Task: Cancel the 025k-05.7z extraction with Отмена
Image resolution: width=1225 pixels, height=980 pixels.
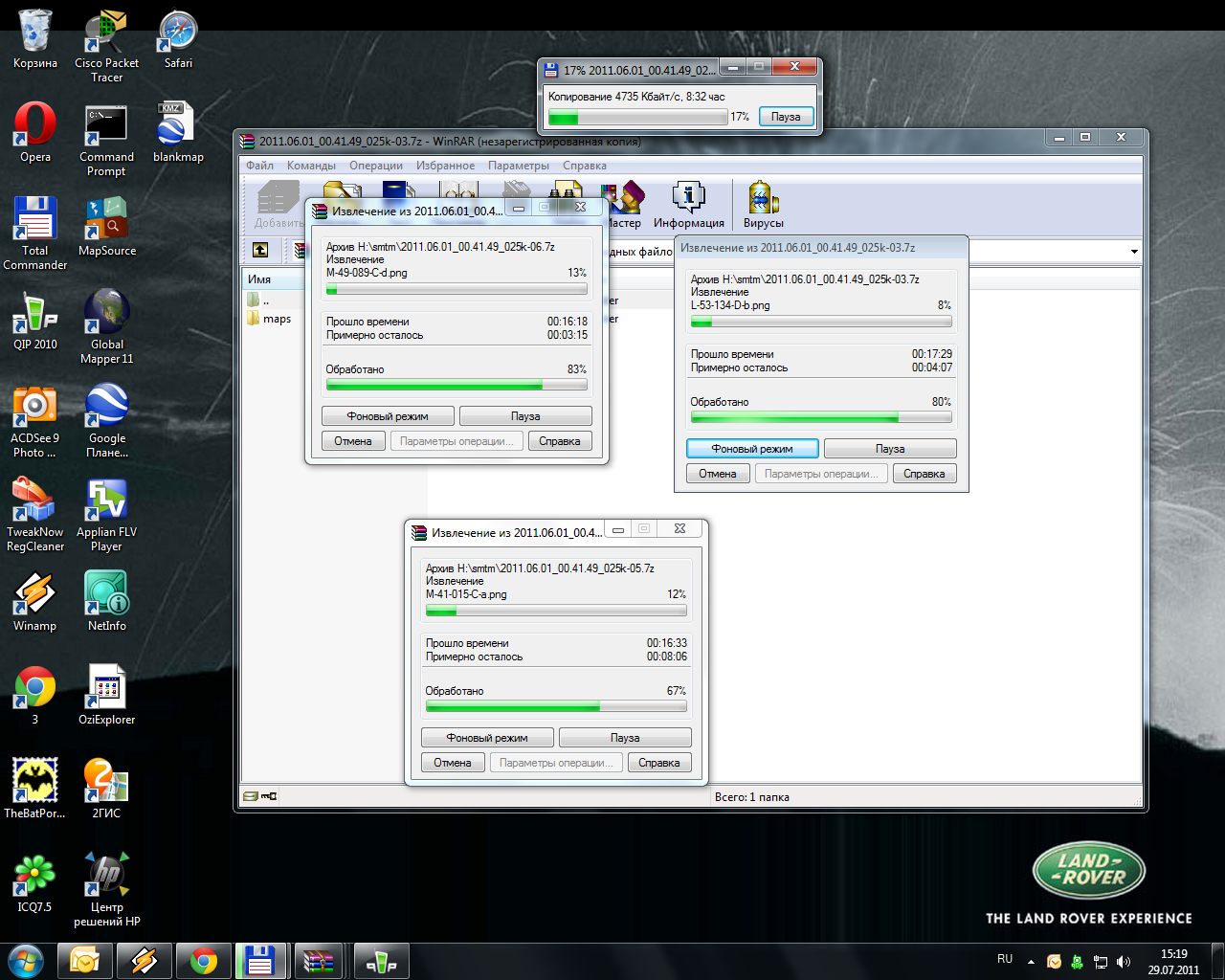Action: (453, 763)
